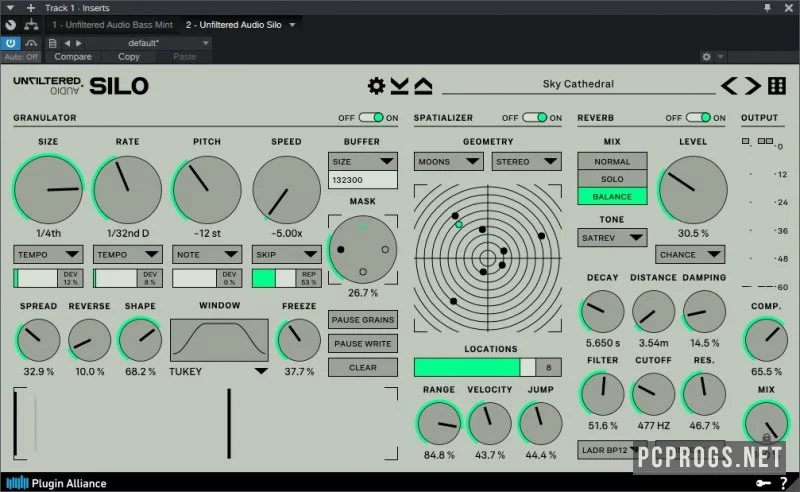Image resolution: width=800 pixels, height=492 pixels.
Task: Open the help question mark
Action: tap(784, 483)
